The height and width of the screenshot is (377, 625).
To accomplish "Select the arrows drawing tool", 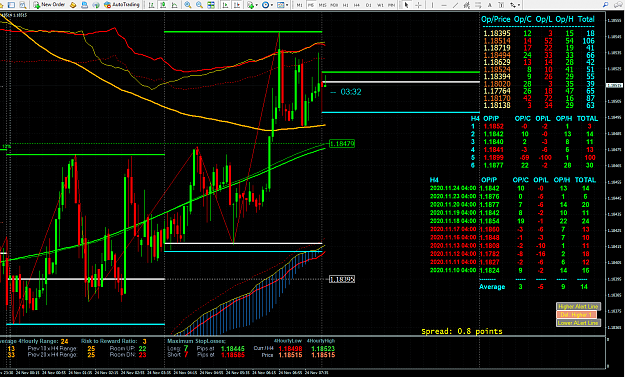I will pyautogui.click(x=513, y=5).
